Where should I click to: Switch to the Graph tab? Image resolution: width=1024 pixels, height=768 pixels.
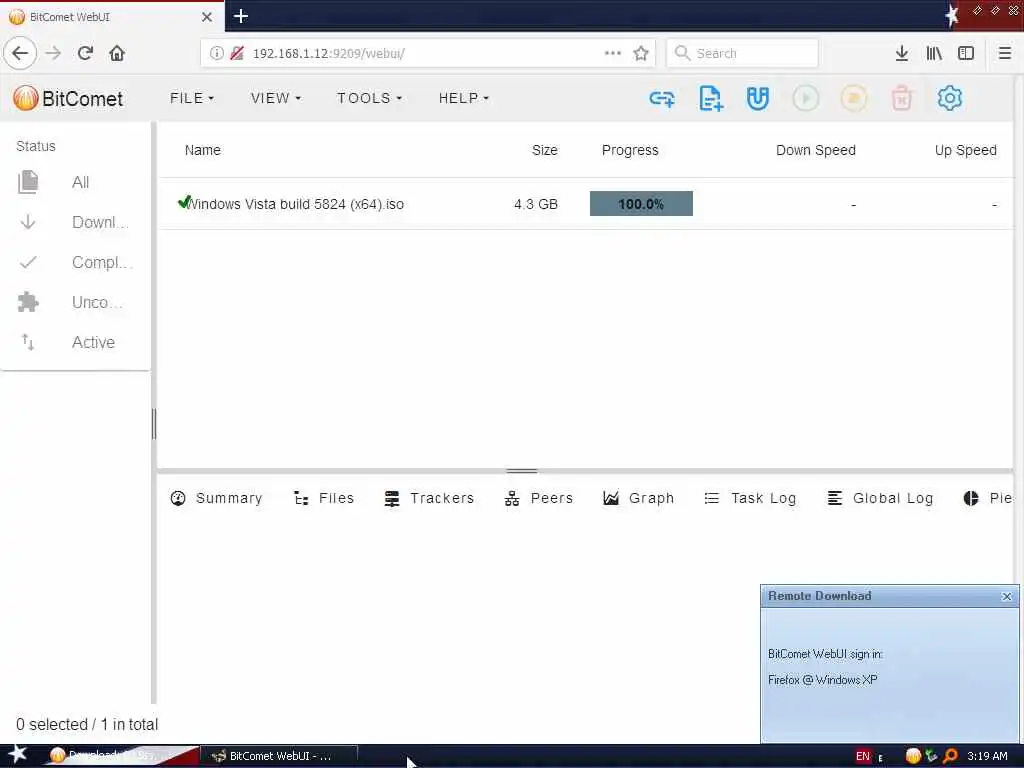(x=638, y=498)
